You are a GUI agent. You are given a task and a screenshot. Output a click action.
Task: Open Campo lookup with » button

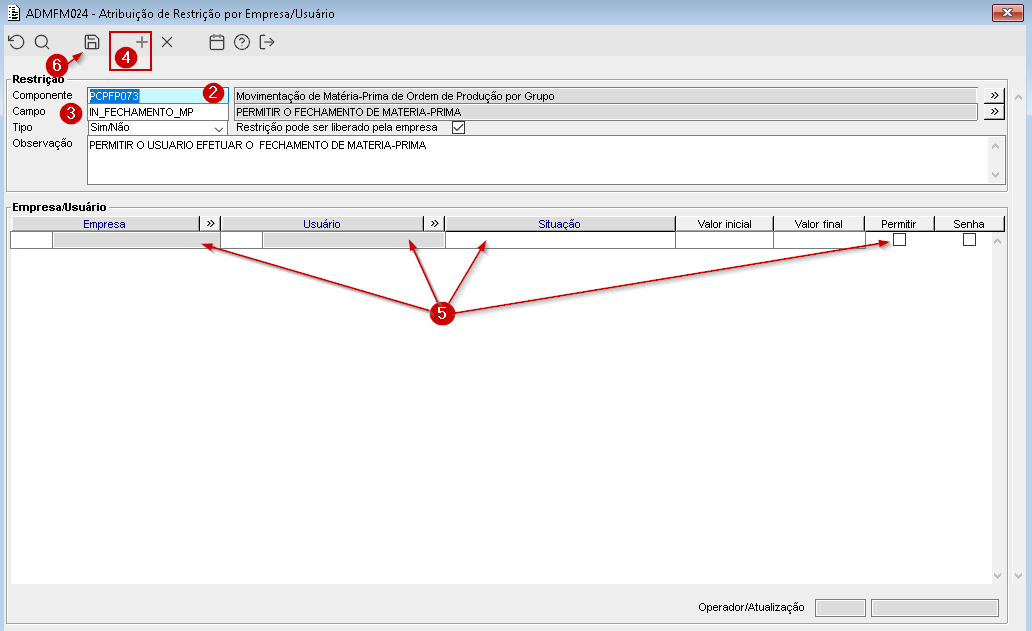[994, 112]
